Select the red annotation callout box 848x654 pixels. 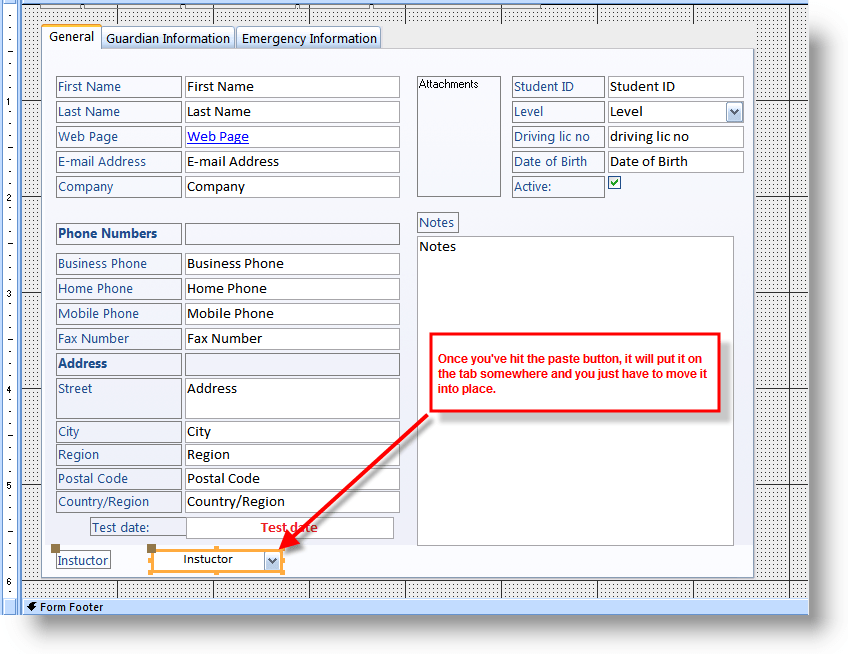(x=575, y=372)
